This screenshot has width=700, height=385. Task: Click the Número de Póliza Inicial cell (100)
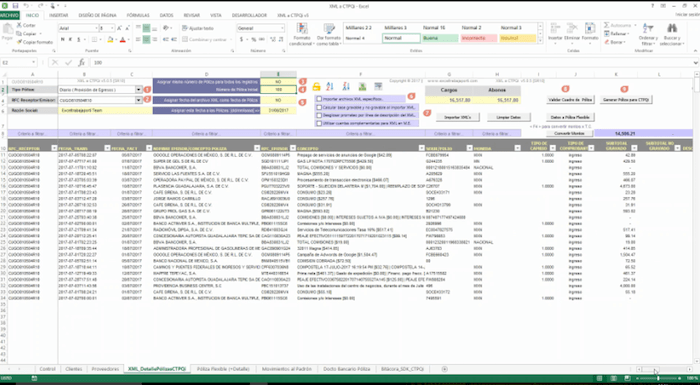tap(278, 90)
